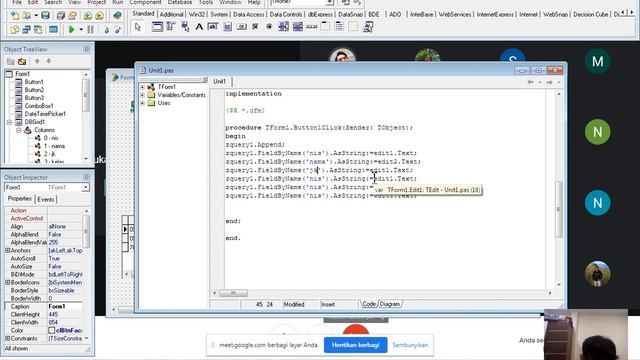The image size is (640, 360).
Task: Click the View Form toolbar icon
Action: click(27, 29)
